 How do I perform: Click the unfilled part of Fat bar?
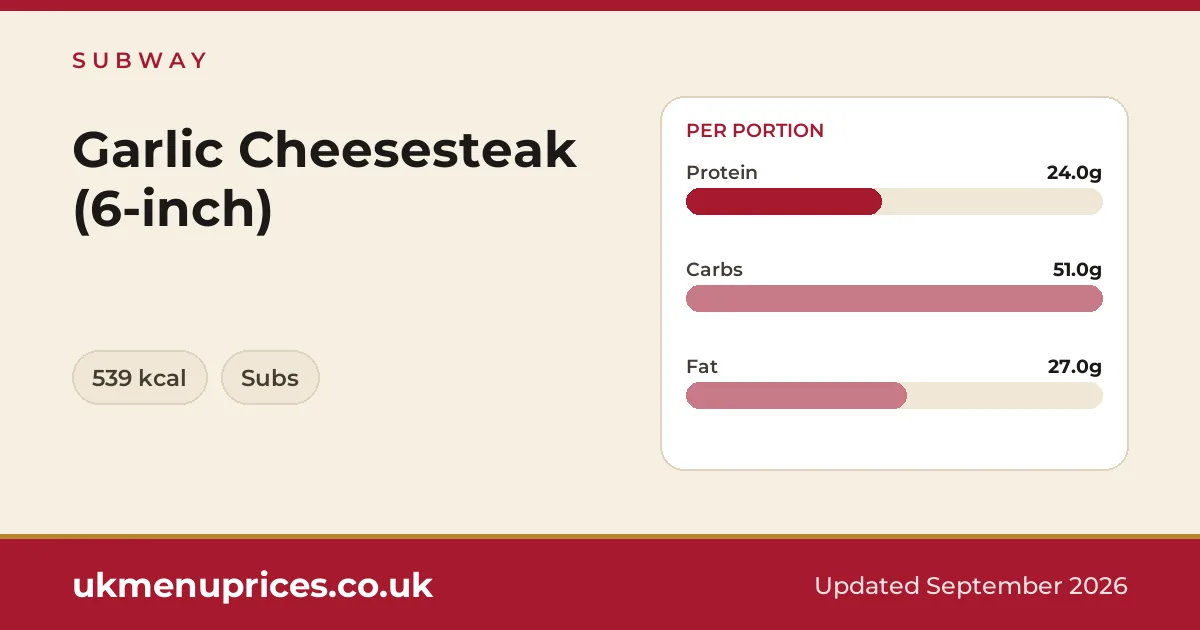point(1005,395)
